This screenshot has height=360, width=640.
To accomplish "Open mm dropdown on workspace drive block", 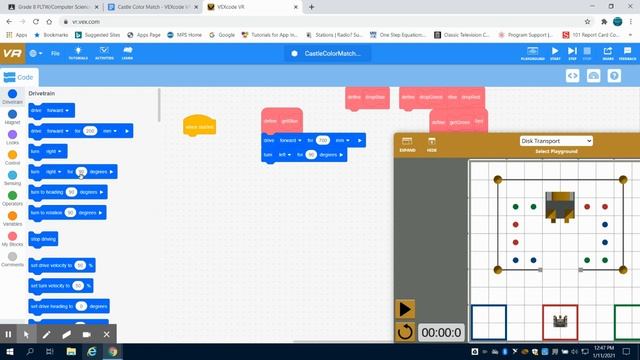I will [342, 140].
